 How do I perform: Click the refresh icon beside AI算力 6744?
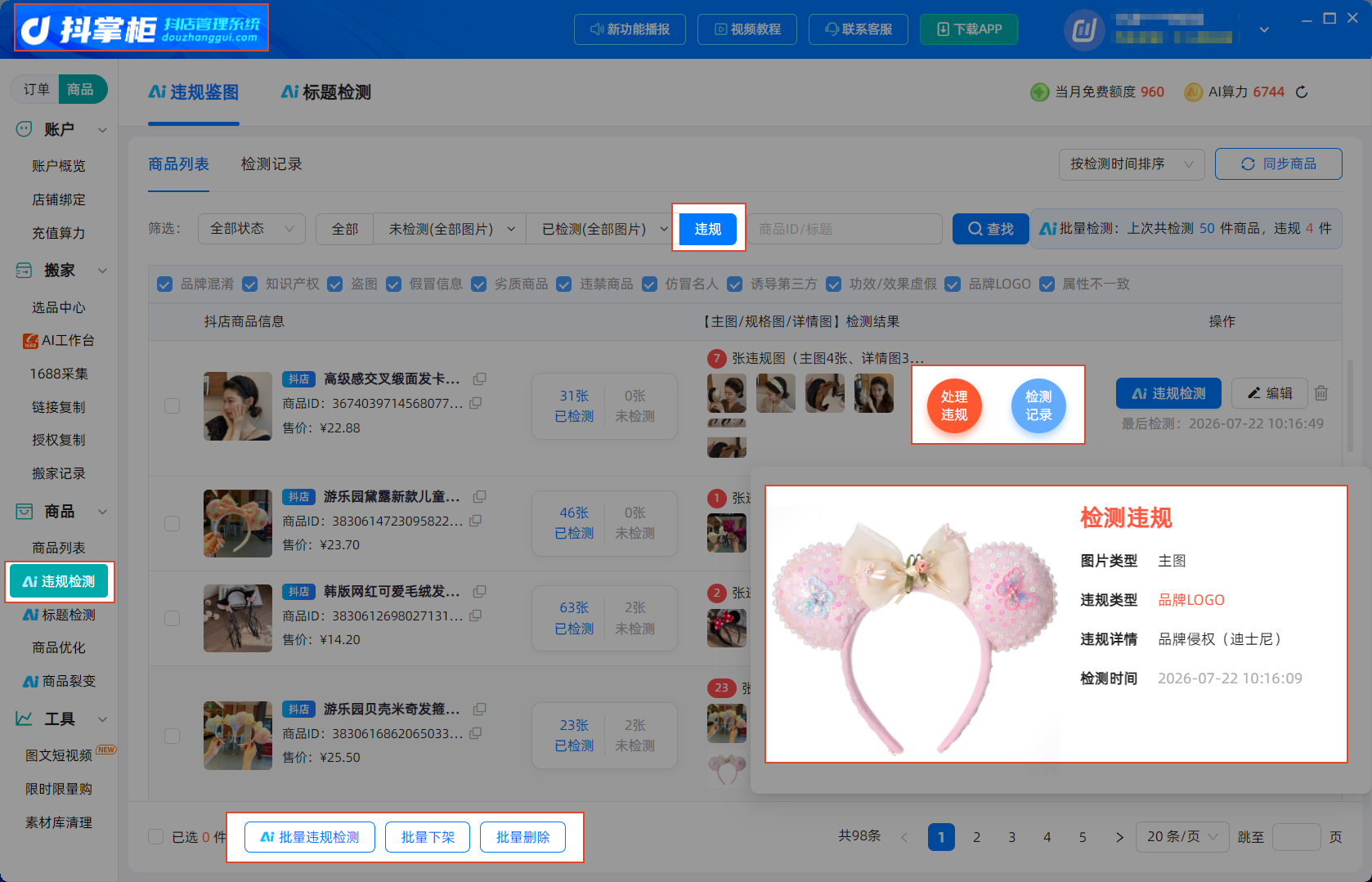1302,92
